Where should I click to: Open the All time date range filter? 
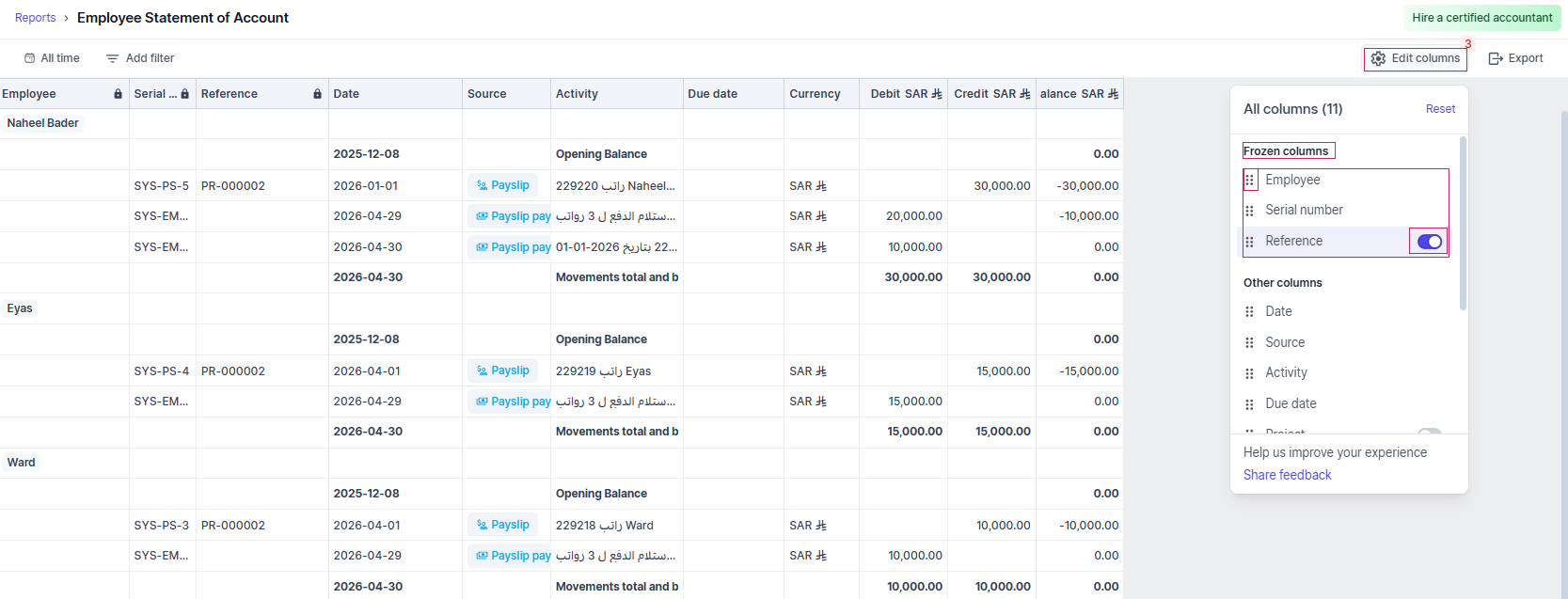[53, 58]
